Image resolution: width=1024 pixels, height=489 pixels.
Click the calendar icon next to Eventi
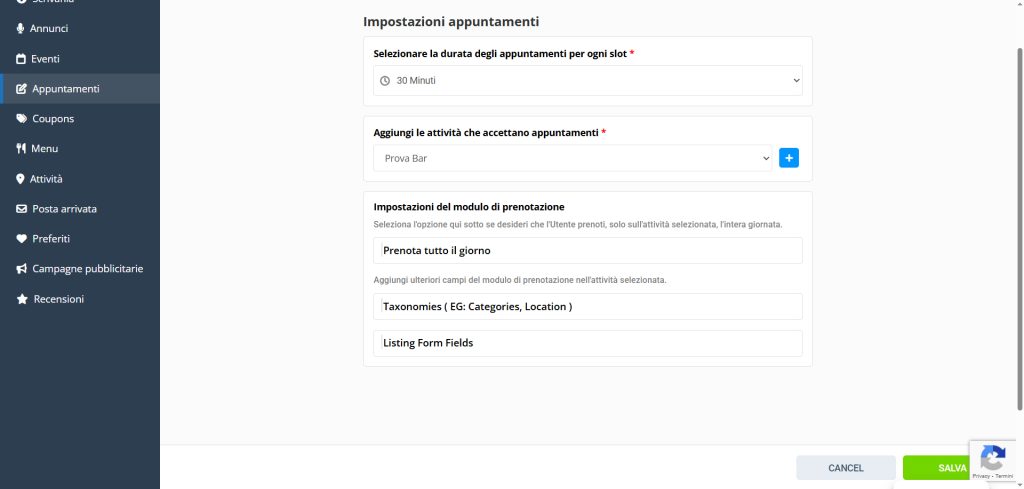(21, 59)
